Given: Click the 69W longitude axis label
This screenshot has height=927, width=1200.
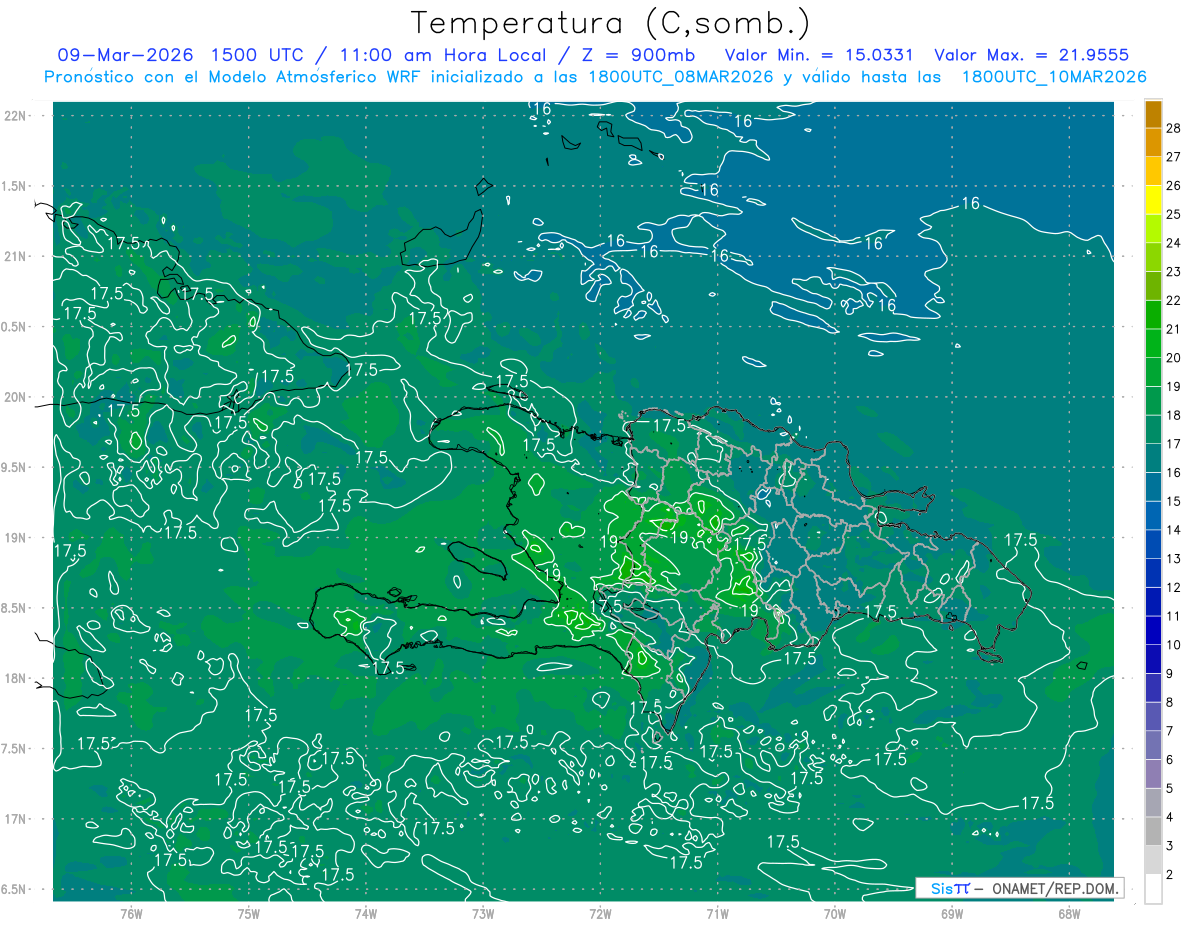Looking at the screenshot, I should tap(952, 914).
